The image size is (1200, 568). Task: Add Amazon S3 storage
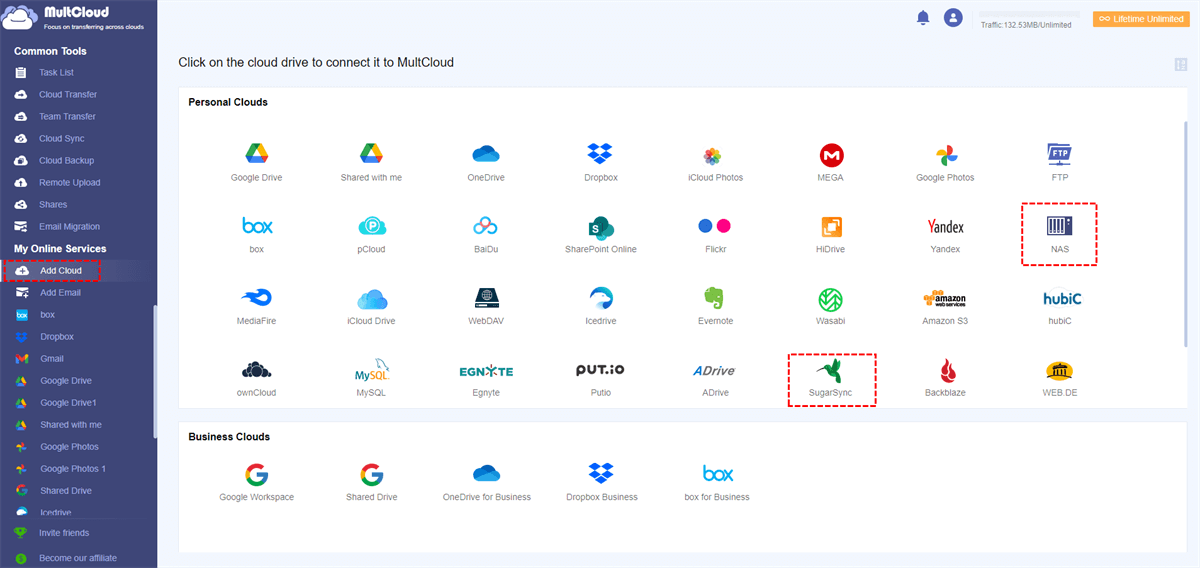click(x=945, y=298)
